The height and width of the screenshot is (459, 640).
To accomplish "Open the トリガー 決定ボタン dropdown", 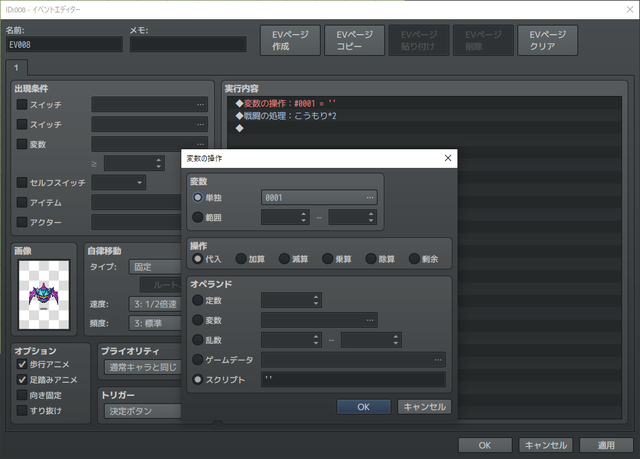I will tap(143, 411).
